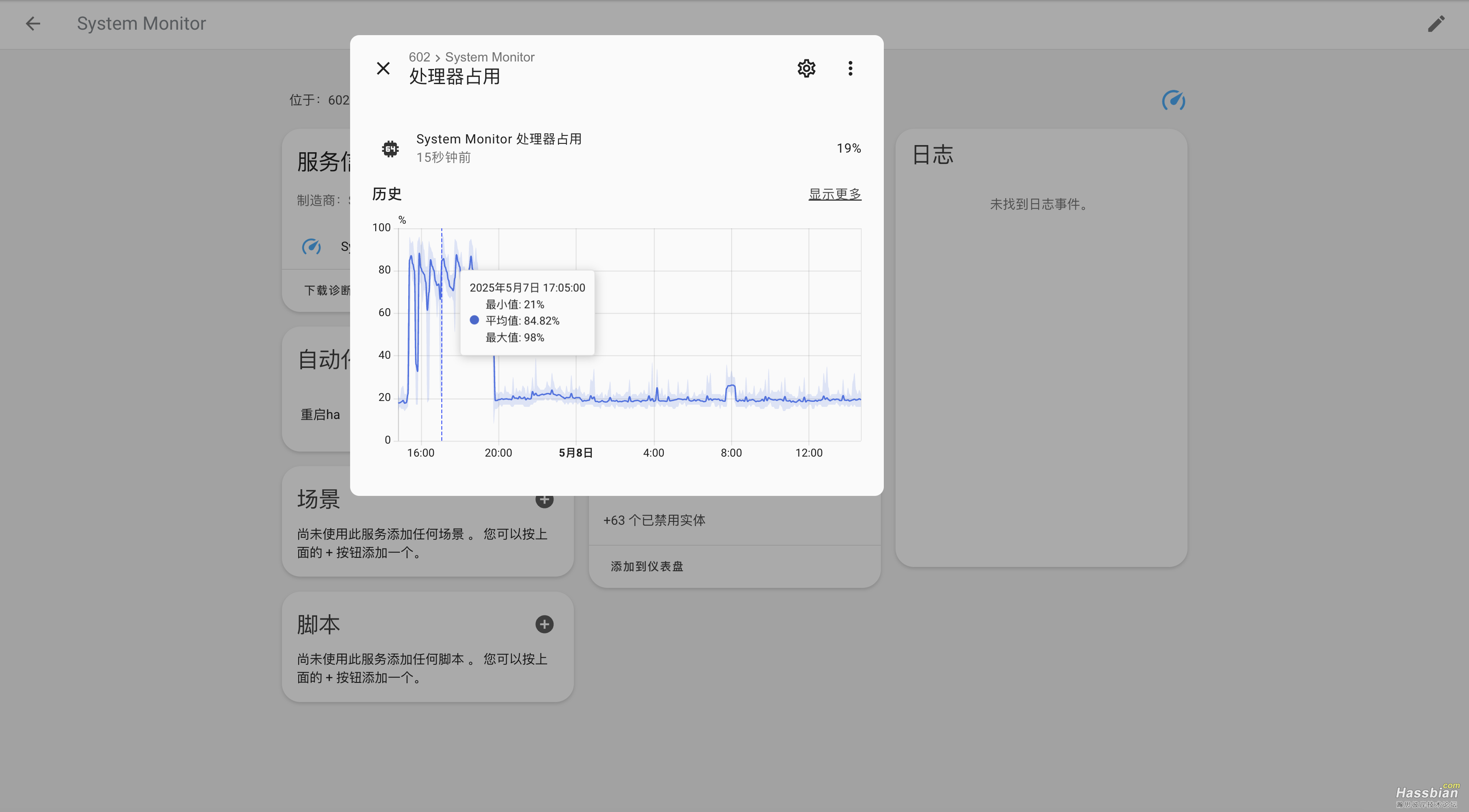Open the 重启ha automation entry
The width and height of the screenshot is (1469, 812).
pos(320,414)
